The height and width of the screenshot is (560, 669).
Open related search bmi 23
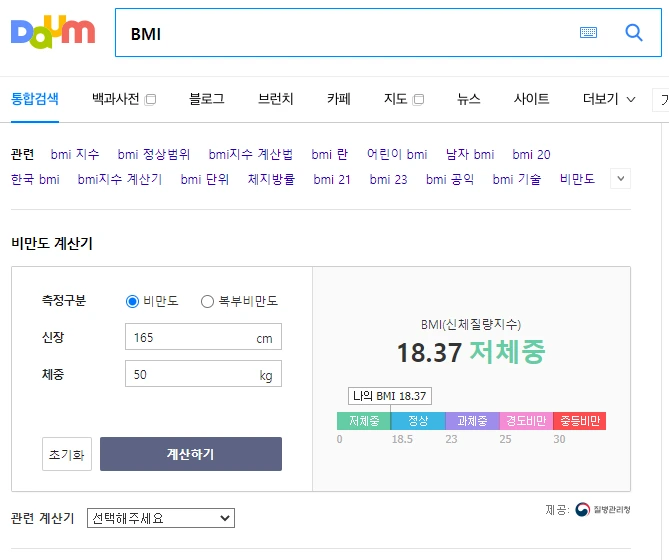tap(388, 179)
